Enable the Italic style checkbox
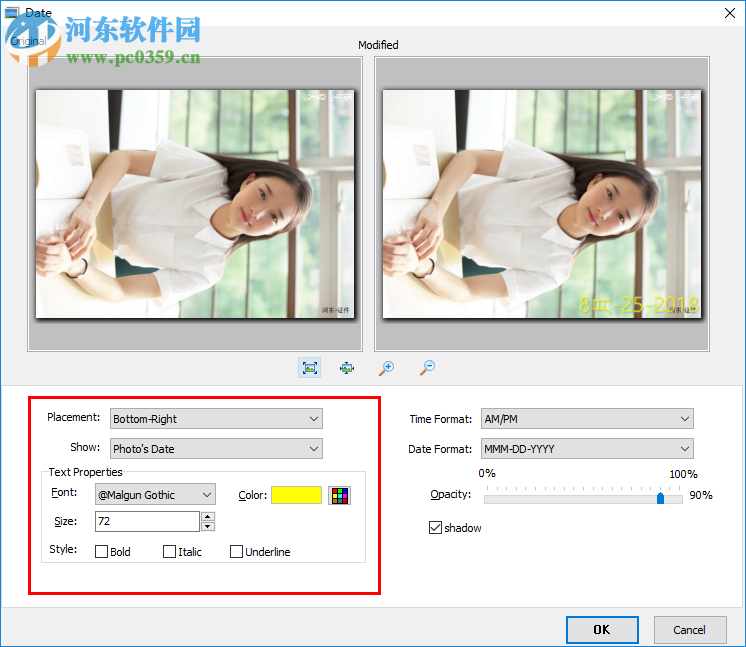This screenshot has width=746, height=647. pyautogui.click(x=169, y=552)
